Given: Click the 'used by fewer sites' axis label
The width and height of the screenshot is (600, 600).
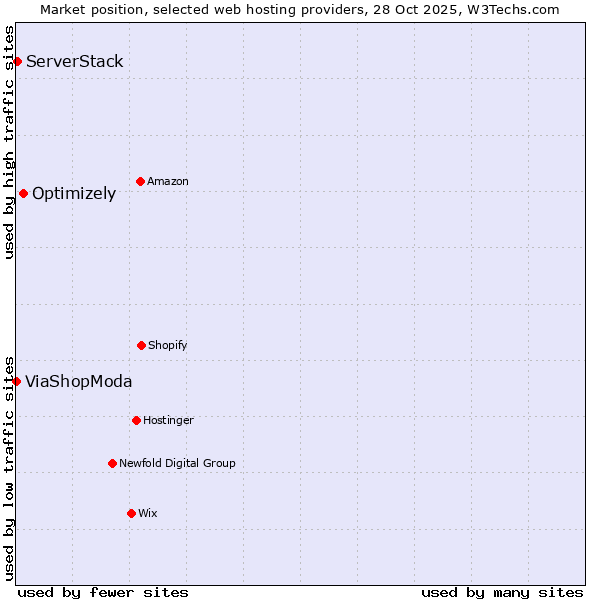Looking at the screenshot, I should (x=103, y=592).
